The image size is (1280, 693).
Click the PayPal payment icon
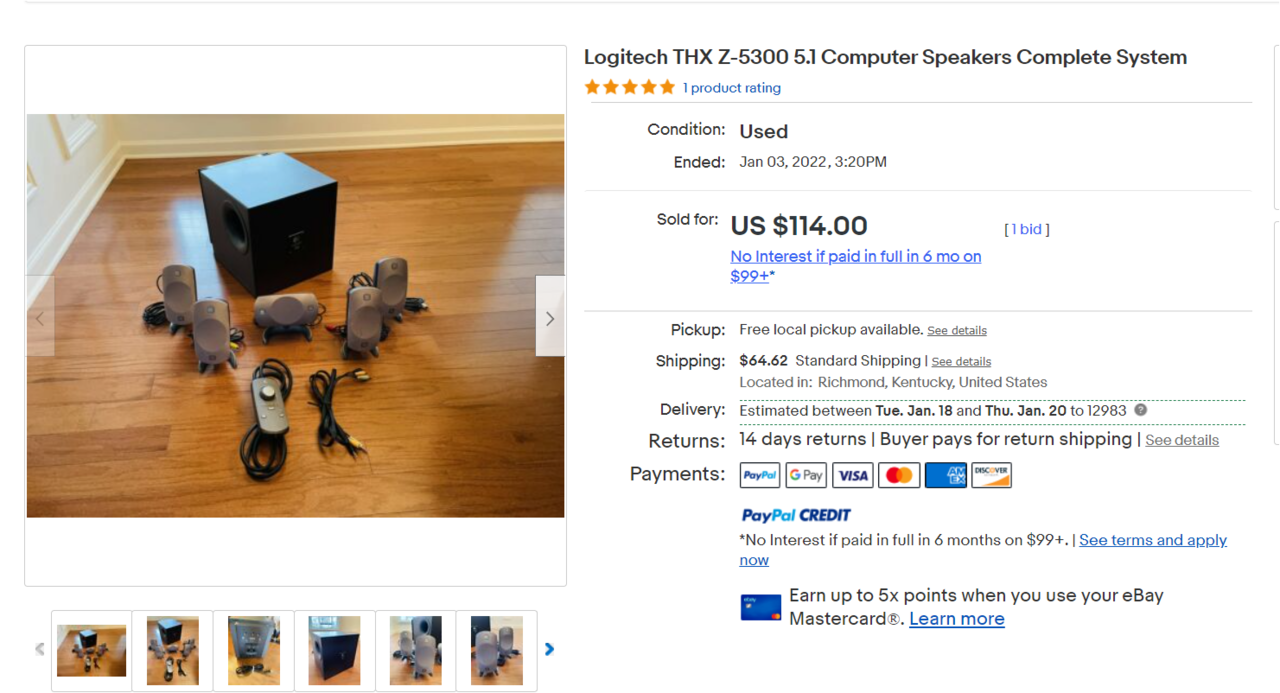tap(760, 475)
